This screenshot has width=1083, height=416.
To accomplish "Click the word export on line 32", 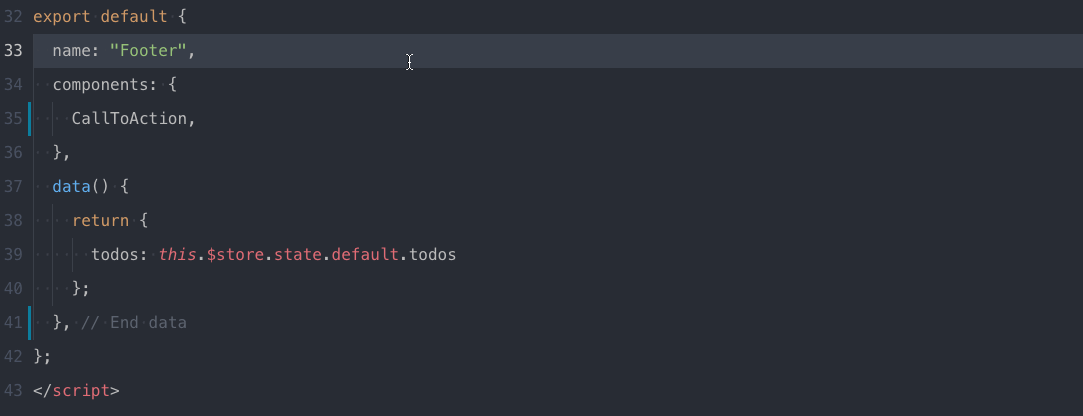I will [x=61, y=17].
